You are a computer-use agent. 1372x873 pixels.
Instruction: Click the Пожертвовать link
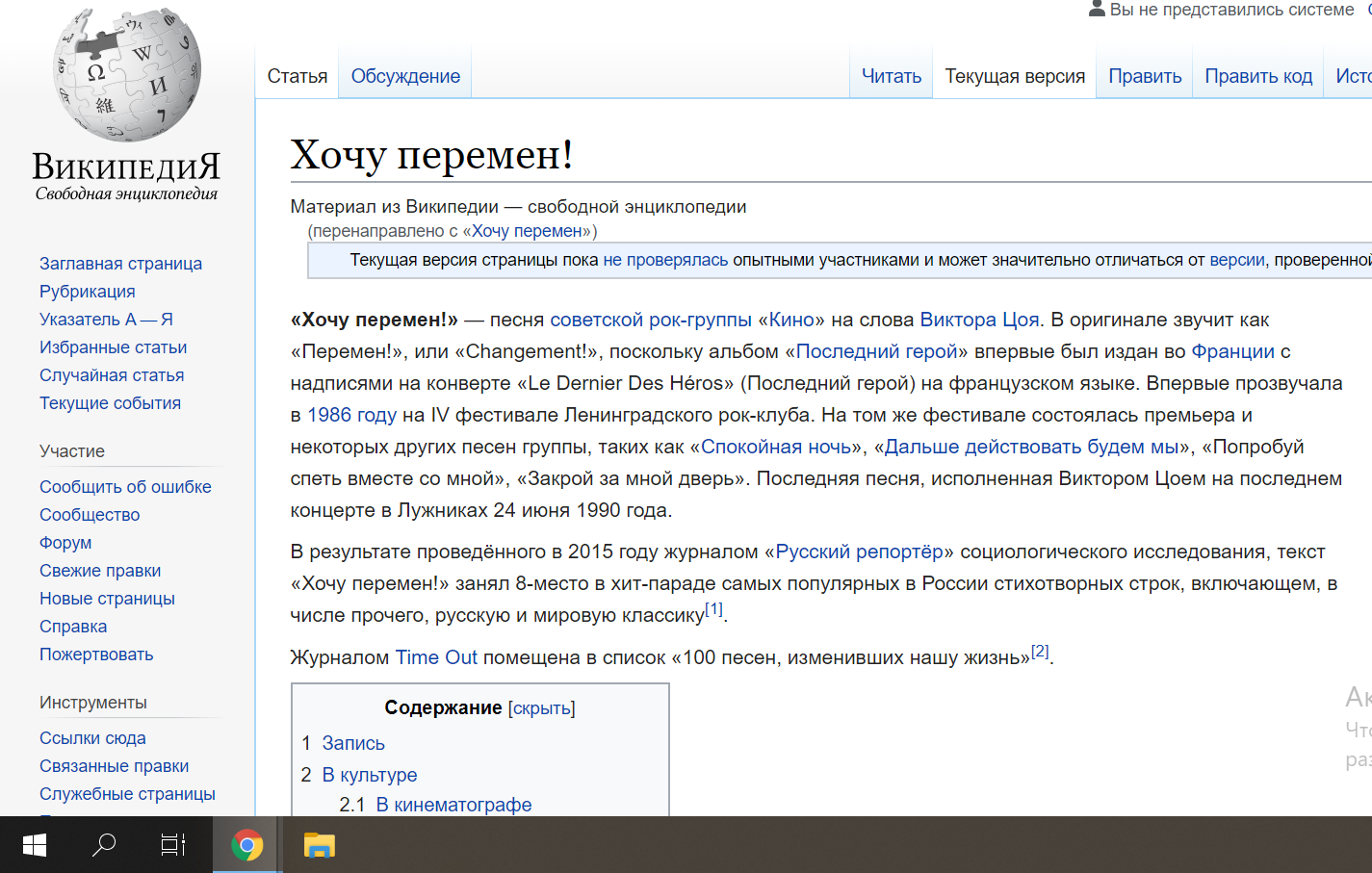tap(96, 655)
